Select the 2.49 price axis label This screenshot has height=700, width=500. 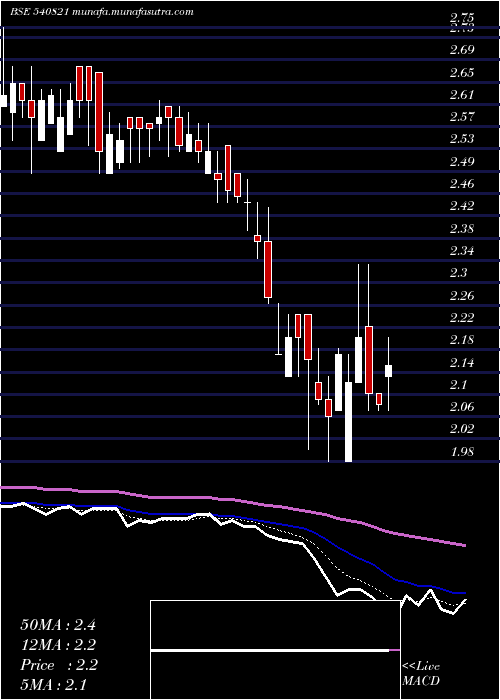tap(461, 161)
